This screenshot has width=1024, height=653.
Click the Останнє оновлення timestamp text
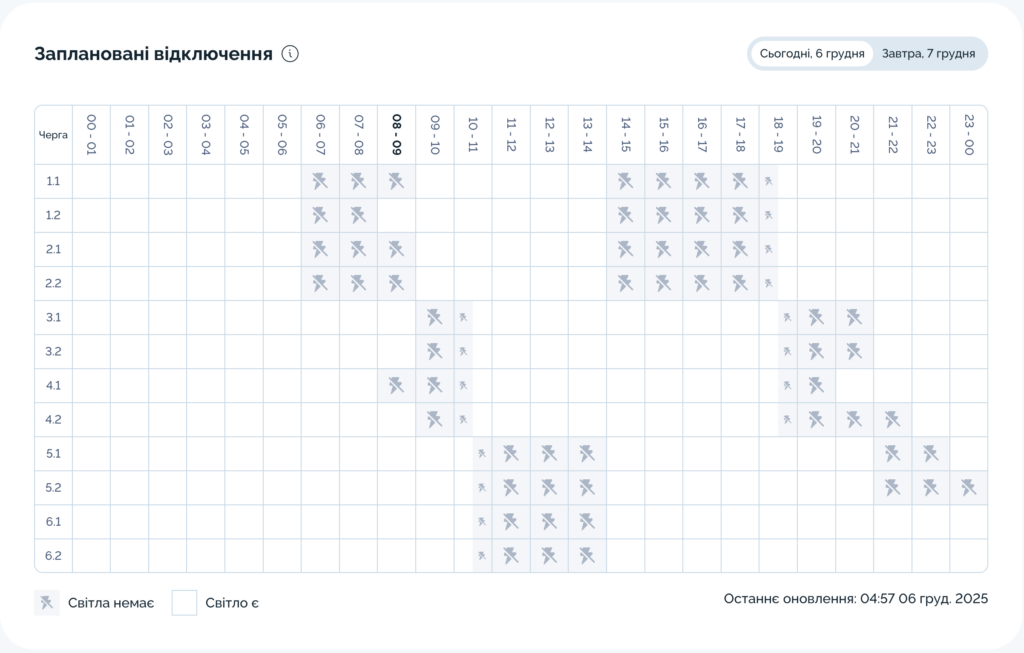(x=855, y=599)
